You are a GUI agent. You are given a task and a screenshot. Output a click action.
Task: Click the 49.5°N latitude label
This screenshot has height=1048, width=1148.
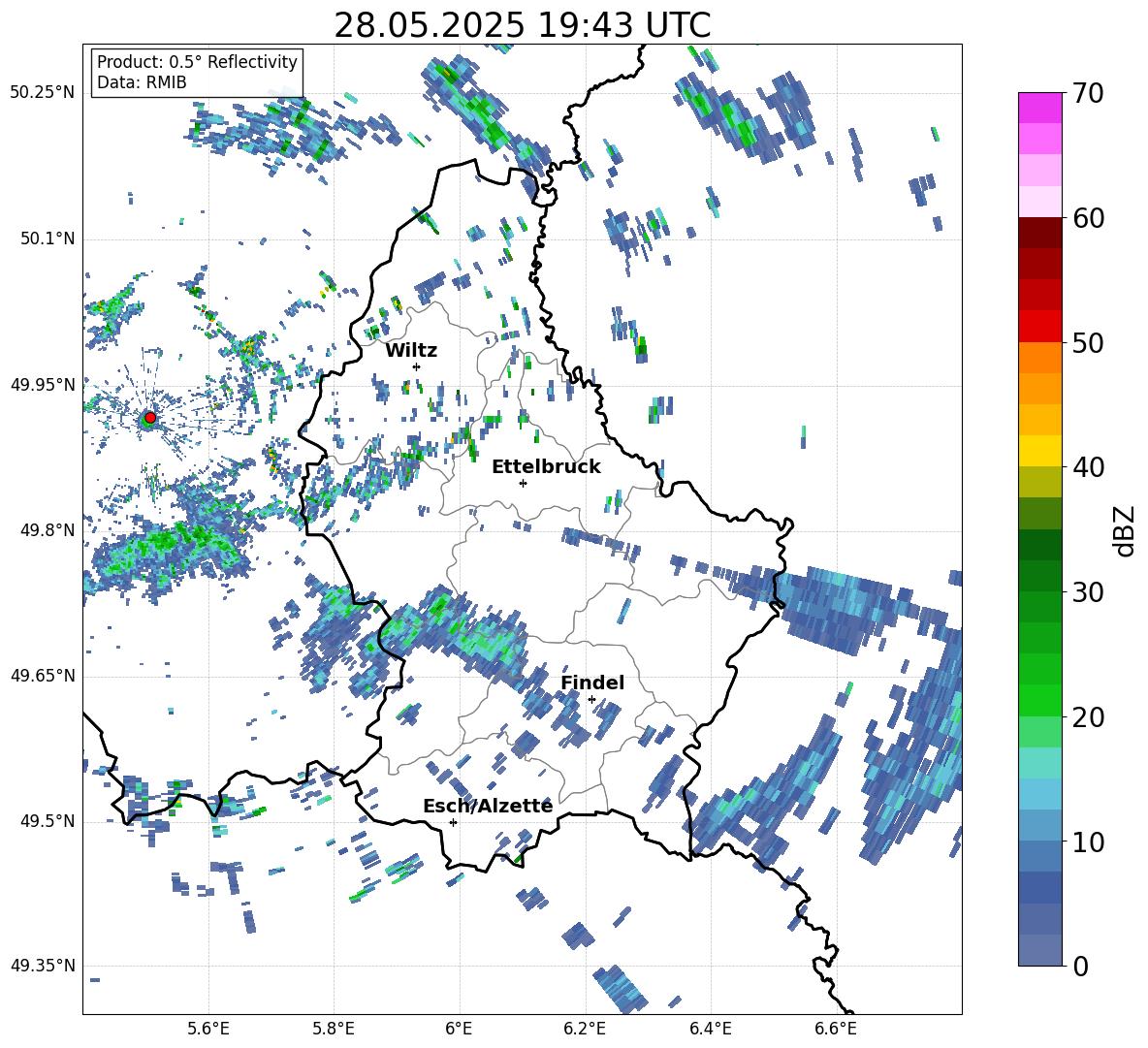(x=47, y=820)
